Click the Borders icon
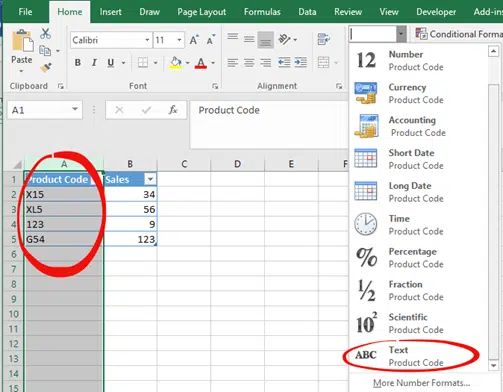The image size is (503, 392). tap(143, 62)
